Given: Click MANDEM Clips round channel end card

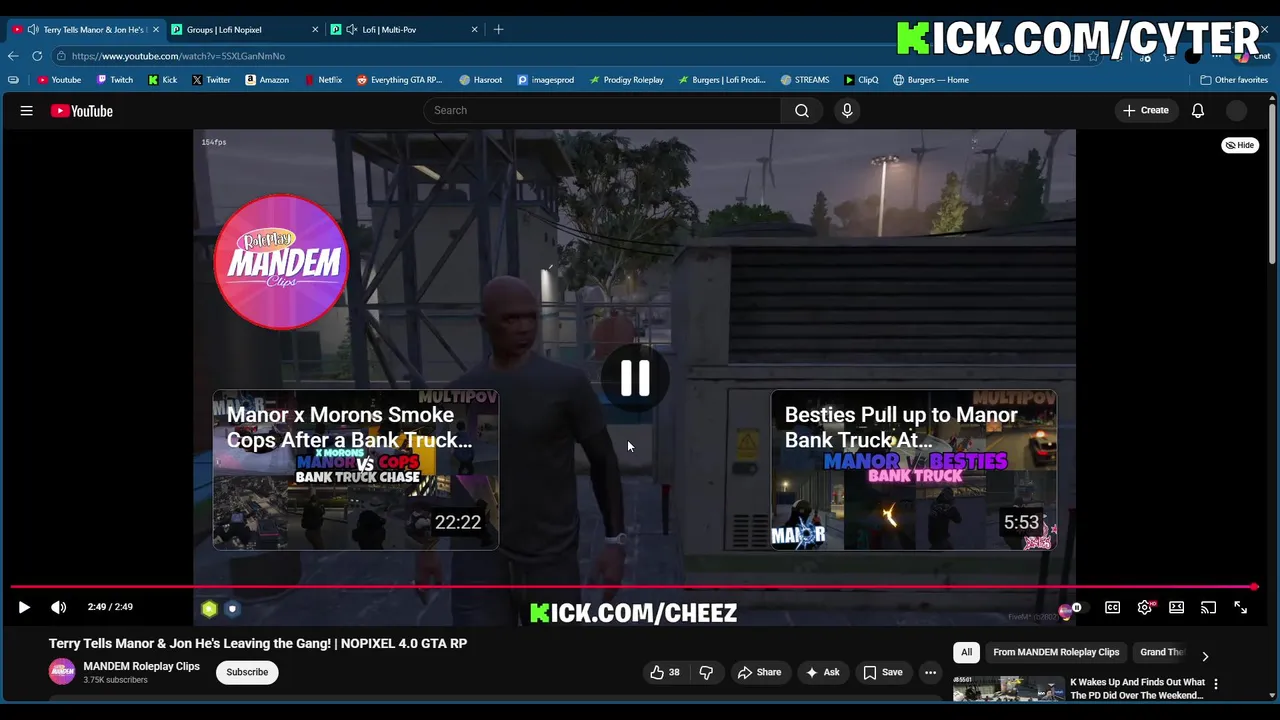Looking at the screenshot, I should click(281, 262).
